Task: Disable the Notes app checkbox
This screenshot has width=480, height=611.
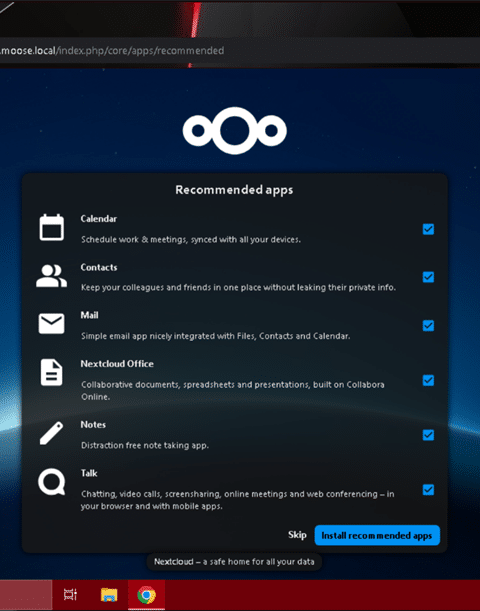Action: click(428, 435)
